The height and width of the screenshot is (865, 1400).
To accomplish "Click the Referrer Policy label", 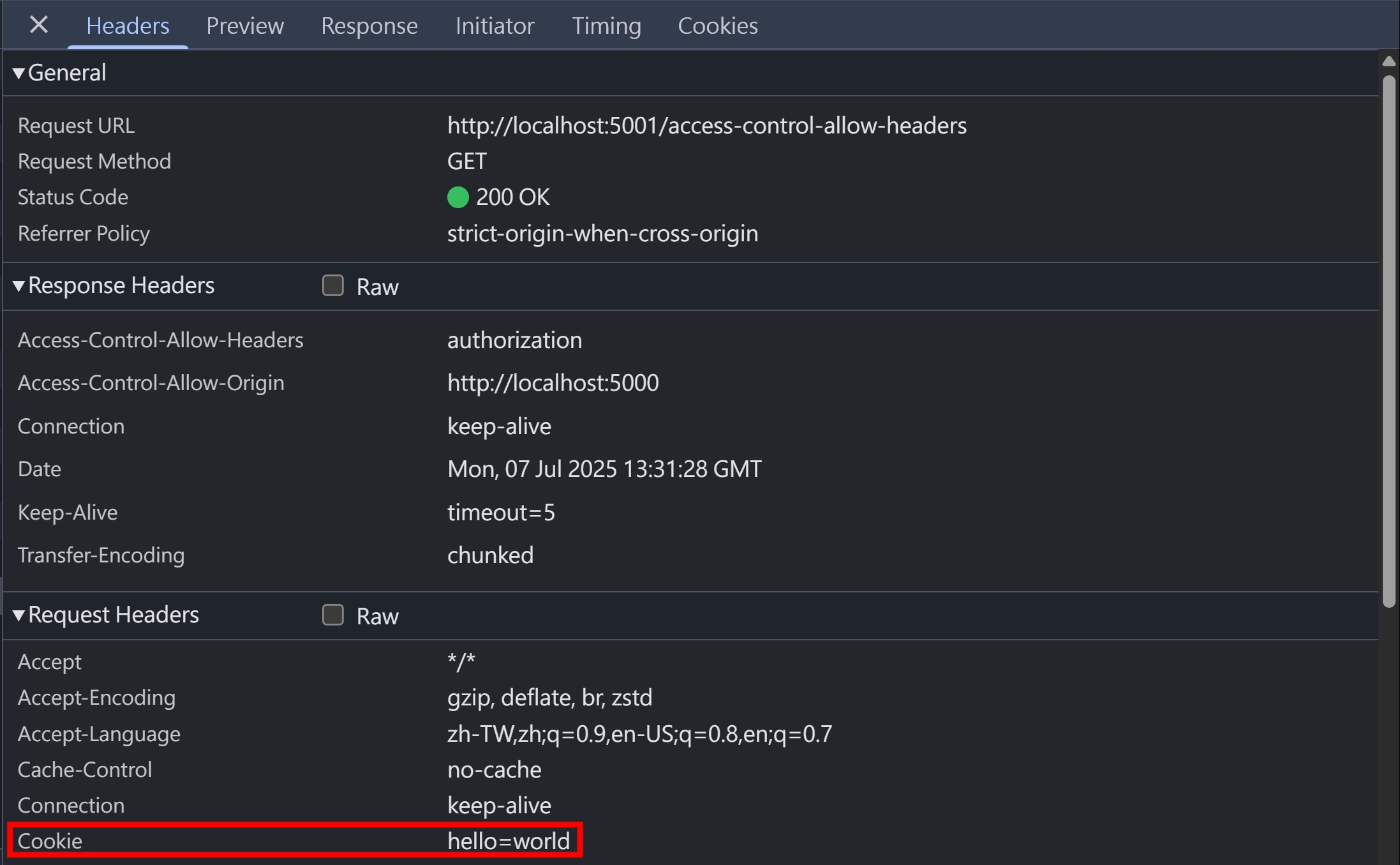I will pos(84,234).
